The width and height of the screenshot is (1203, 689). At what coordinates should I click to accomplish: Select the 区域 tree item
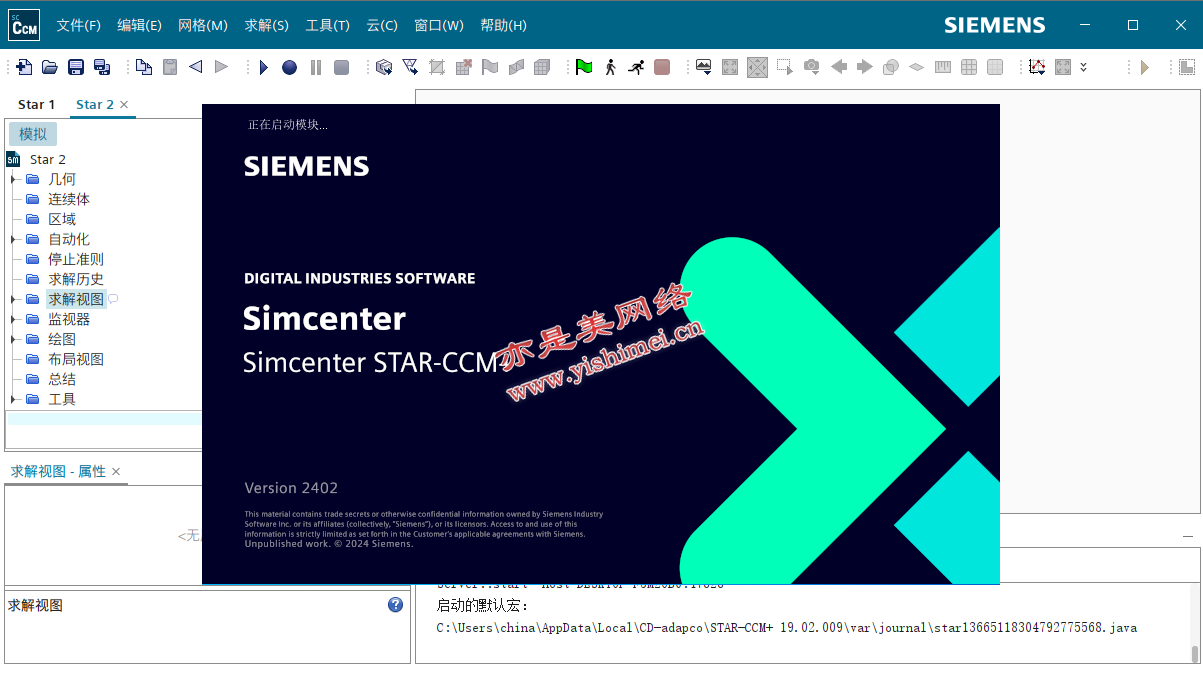tap(62, 219)
